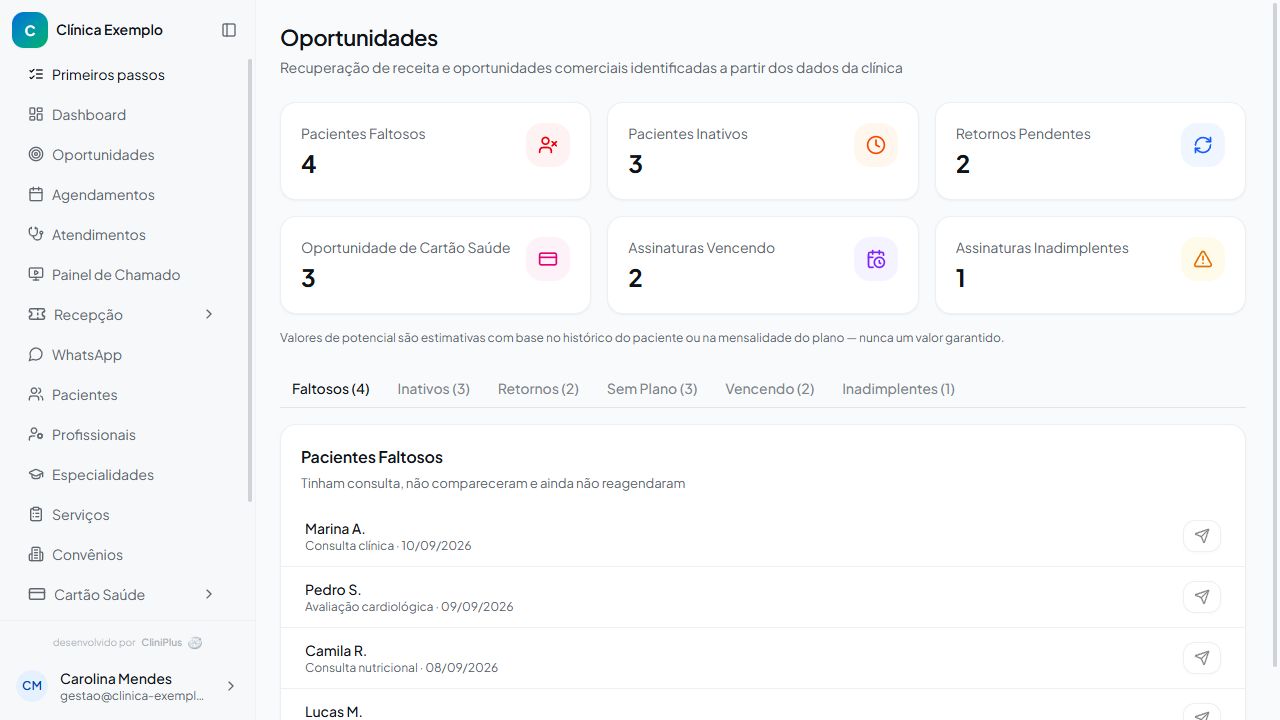This screenshot has width=1280, height=720.
Task: Switch to the Inativos (3) tab
Action: point(433,389)
